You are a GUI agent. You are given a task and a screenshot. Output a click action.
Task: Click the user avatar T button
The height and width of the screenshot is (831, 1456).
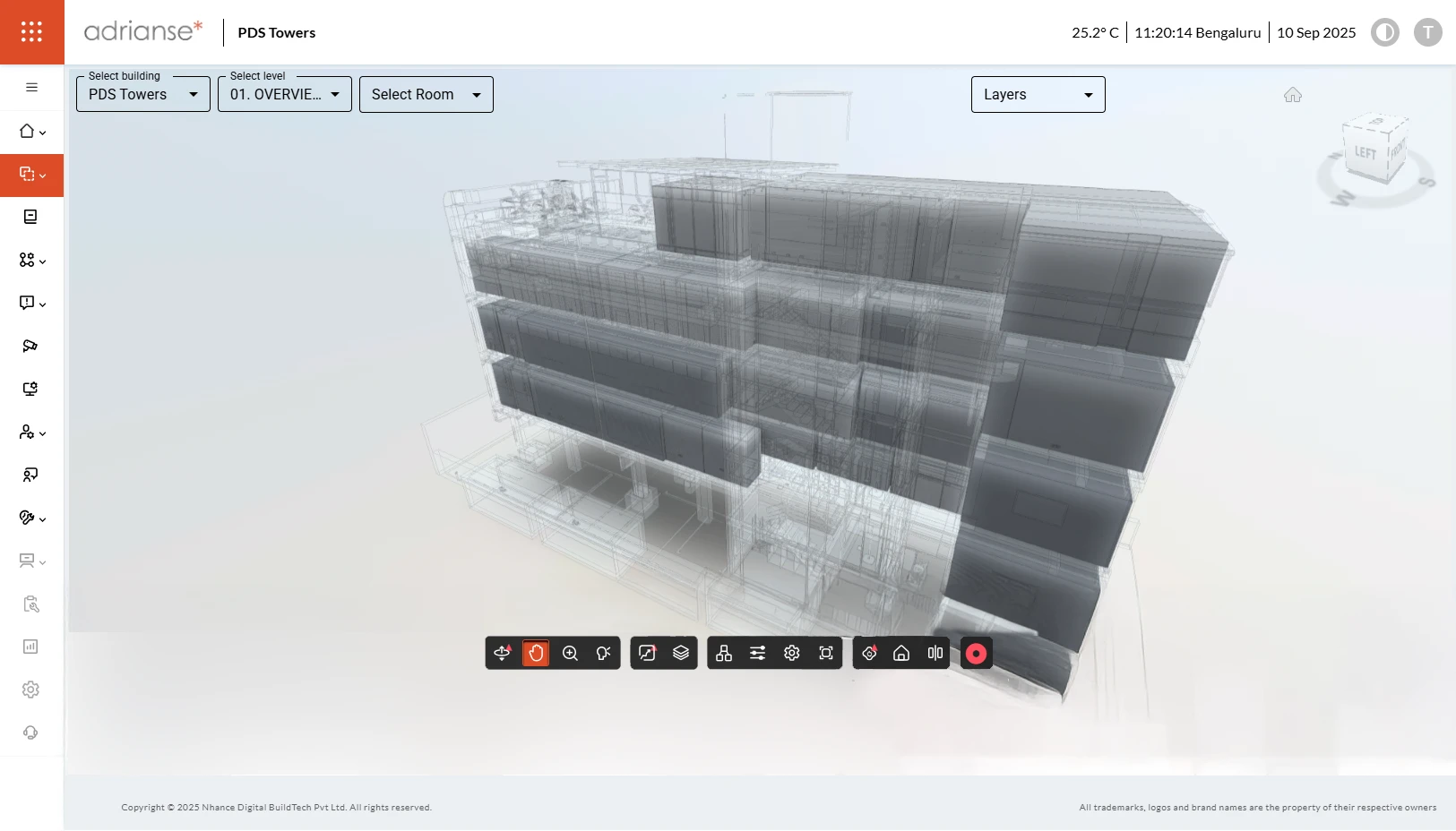click(1427, 33)
